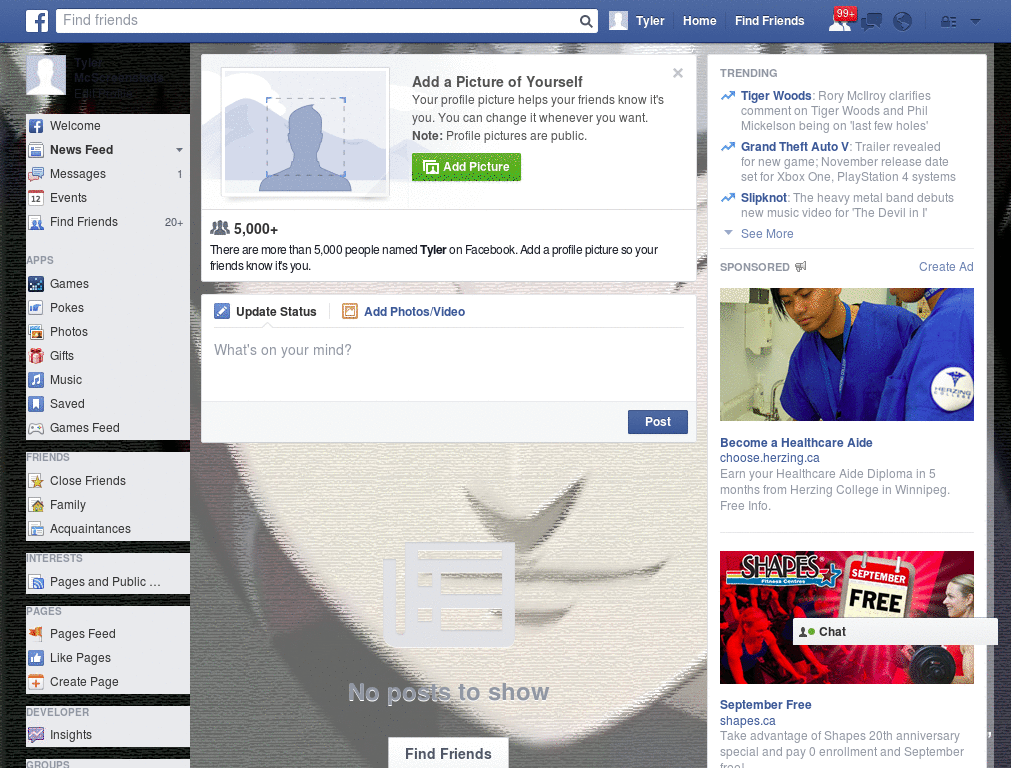The height and width of the screenshot is (768, 1024).
Task: Open the messages chat bubbles icon
Action: click(871, 22)
